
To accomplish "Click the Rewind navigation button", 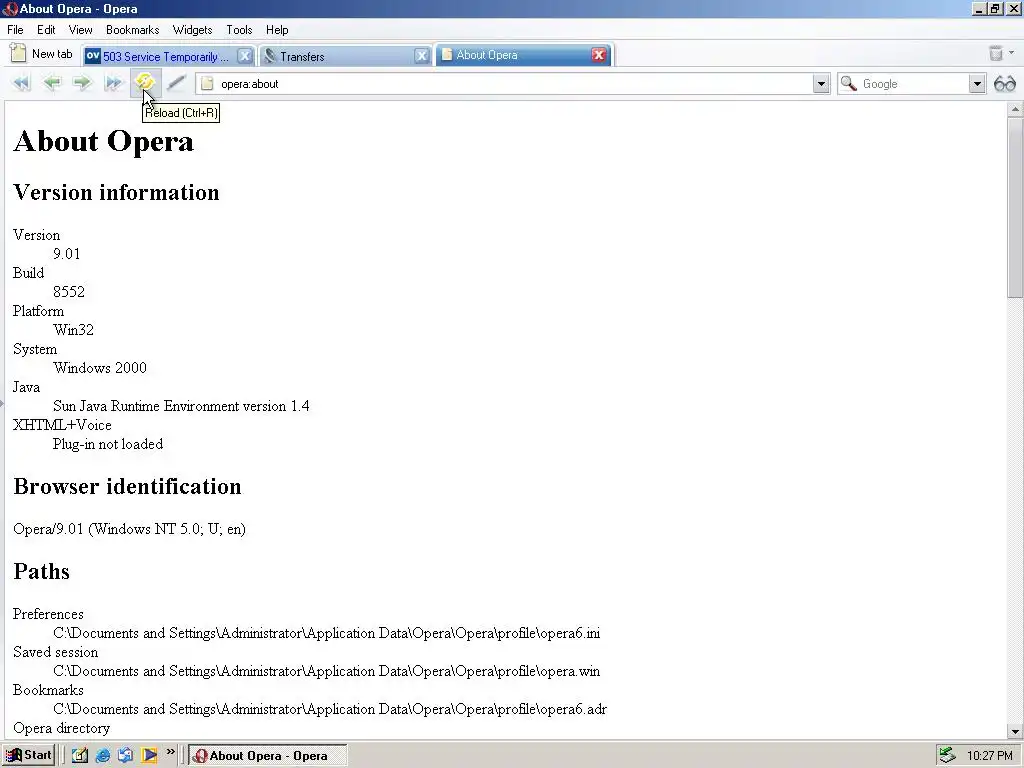I will [x=22, y=83].
